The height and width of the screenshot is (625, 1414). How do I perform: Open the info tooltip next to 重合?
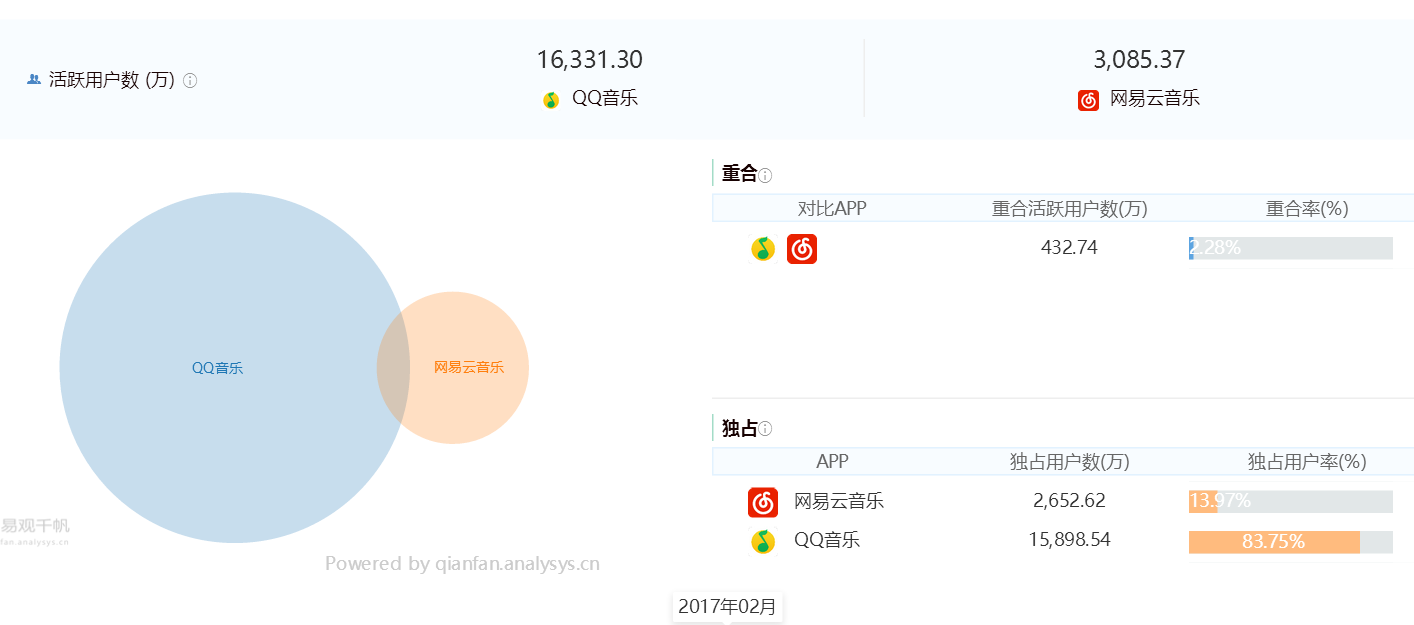click(x=765, y=174)
